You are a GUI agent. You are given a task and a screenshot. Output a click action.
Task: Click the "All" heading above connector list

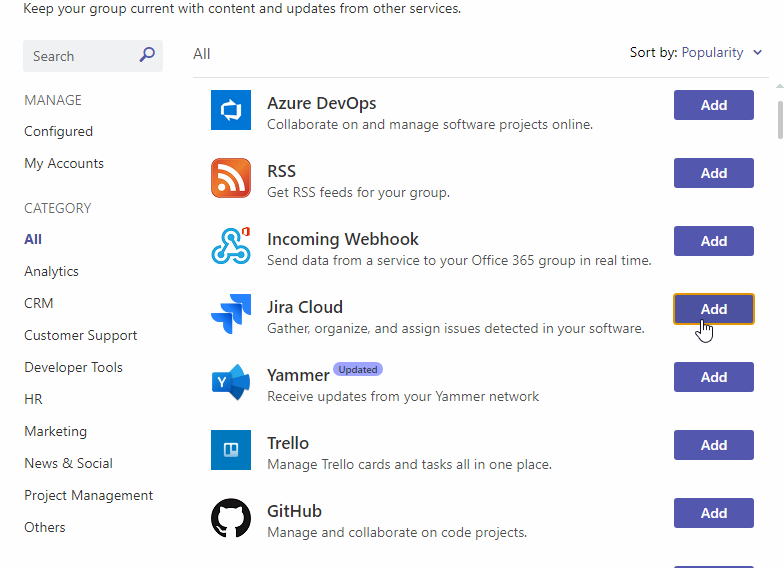coord(202,54)
